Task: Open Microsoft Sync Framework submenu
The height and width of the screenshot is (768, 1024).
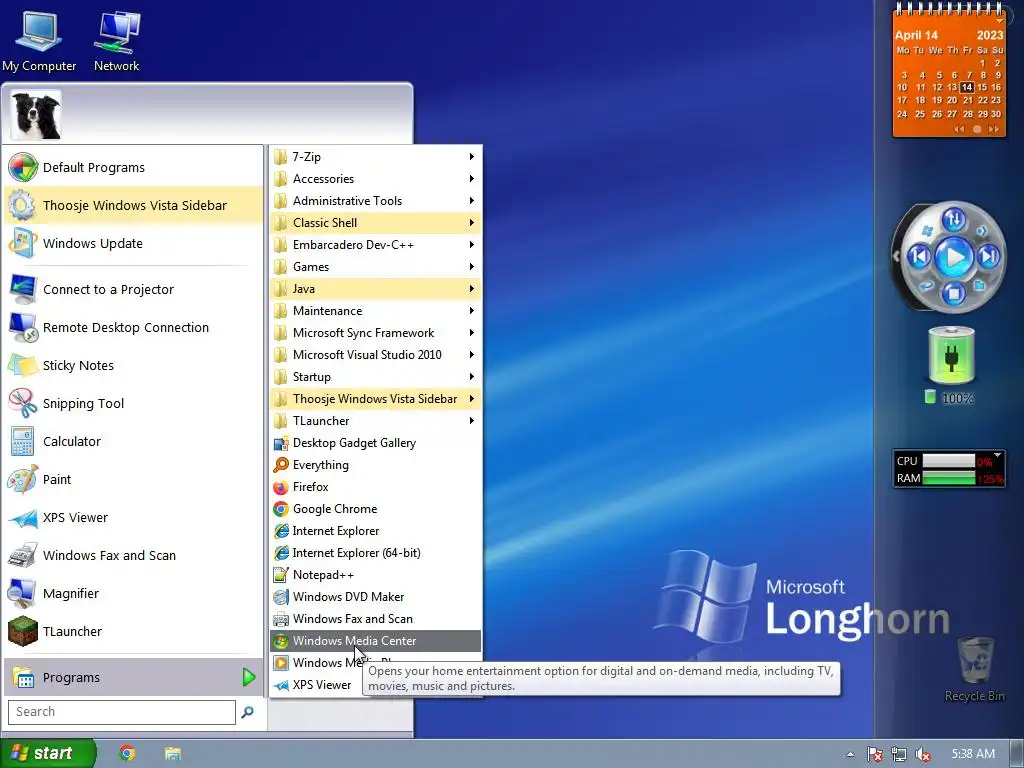Action: (376, 332)
